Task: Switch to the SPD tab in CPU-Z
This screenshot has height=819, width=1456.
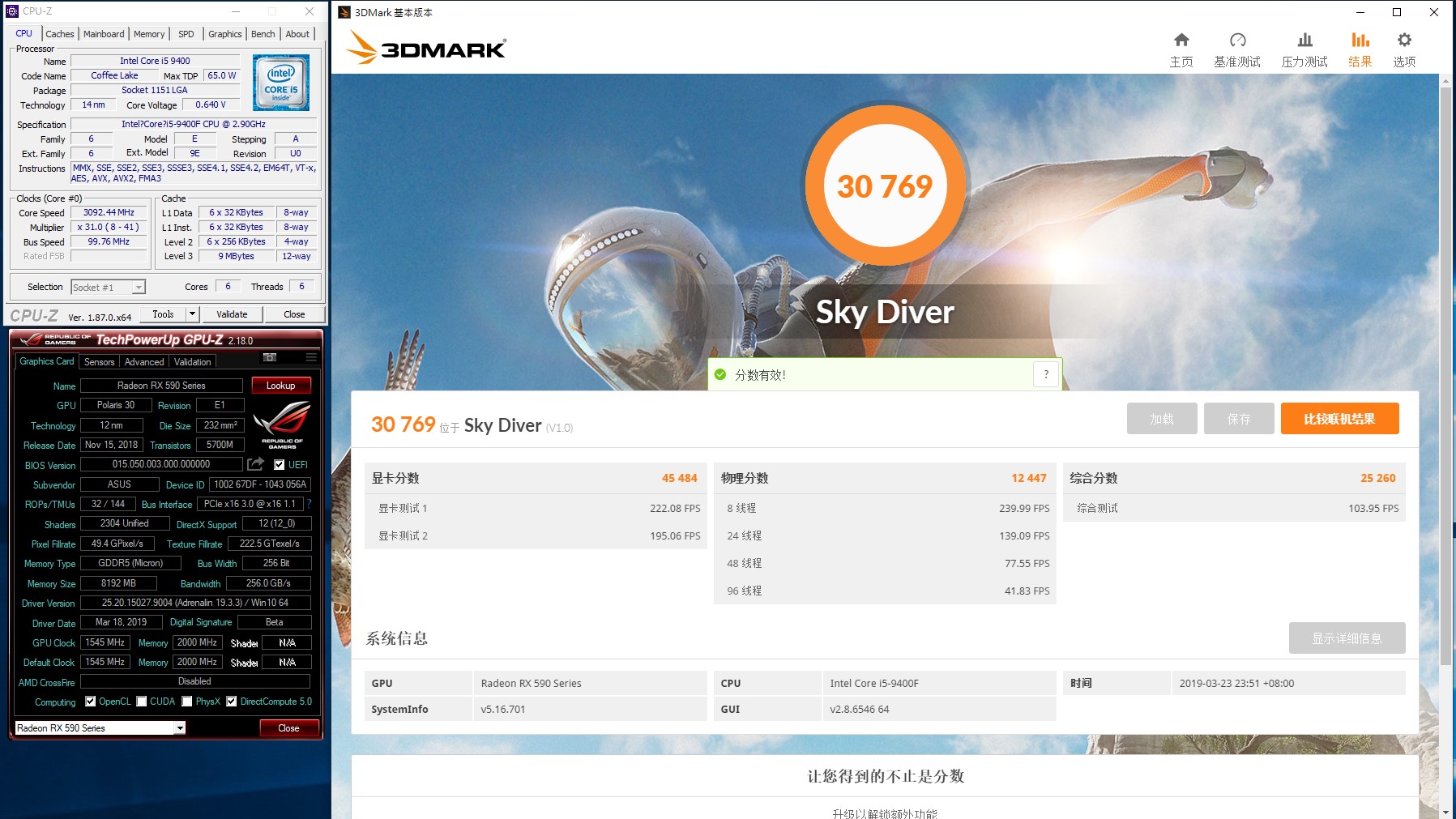Action: 186,34
